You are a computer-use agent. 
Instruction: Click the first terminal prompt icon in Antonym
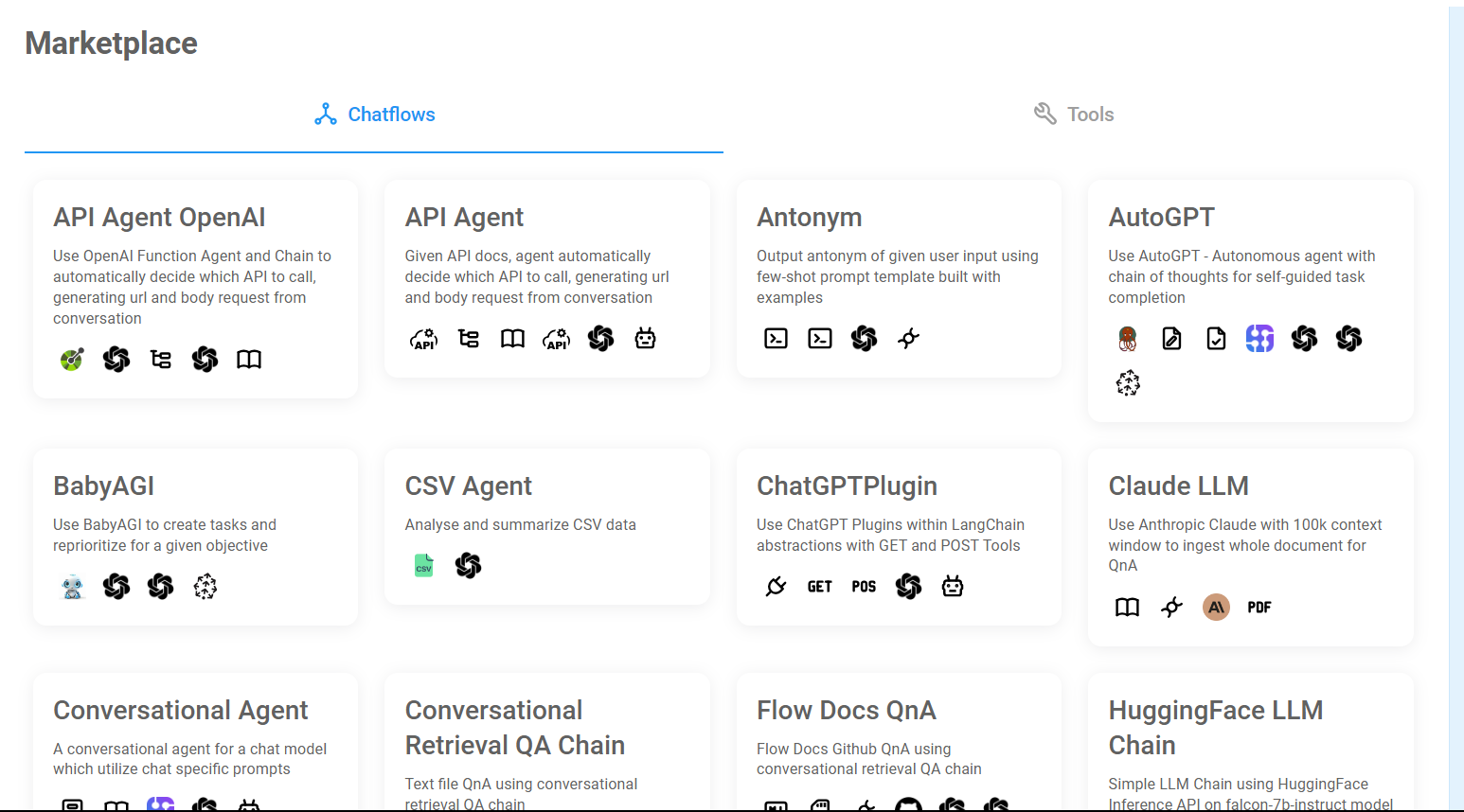click(776, 338)
